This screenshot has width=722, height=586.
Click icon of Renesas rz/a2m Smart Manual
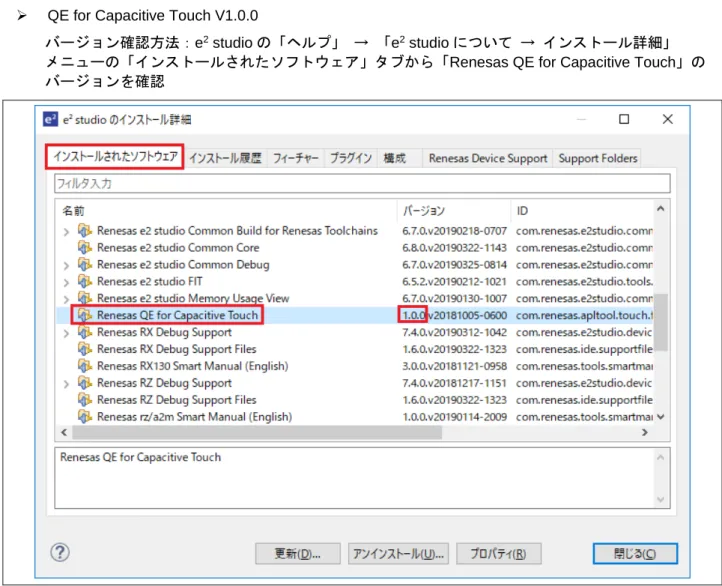tap(84, 417)
